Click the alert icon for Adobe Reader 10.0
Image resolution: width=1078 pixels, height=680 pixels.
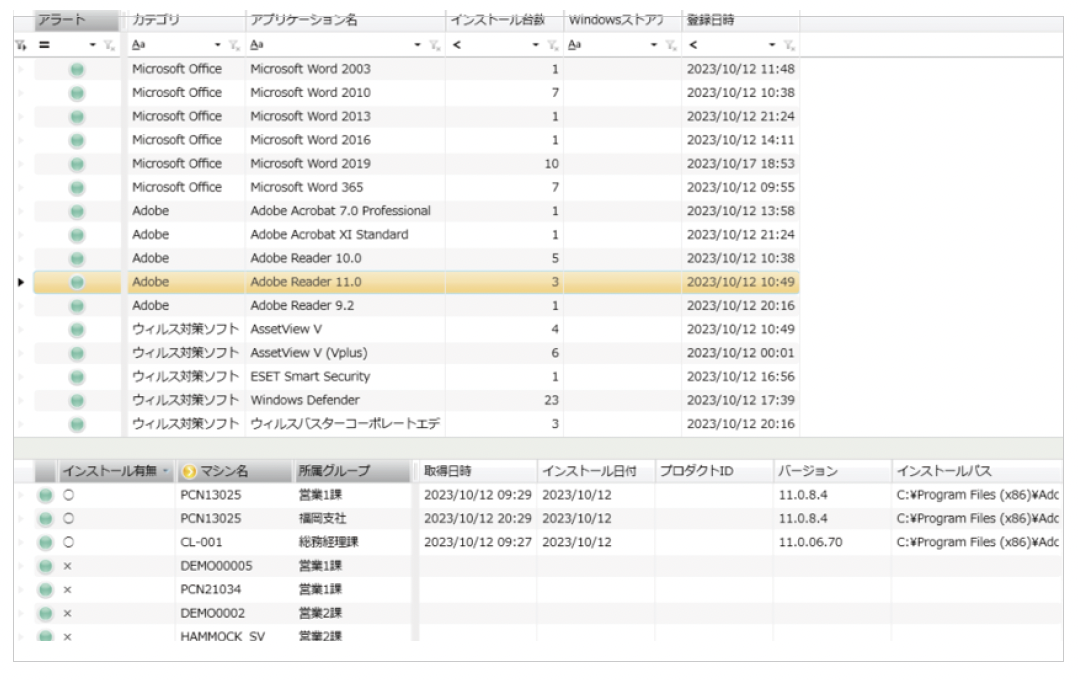[77, 259]
